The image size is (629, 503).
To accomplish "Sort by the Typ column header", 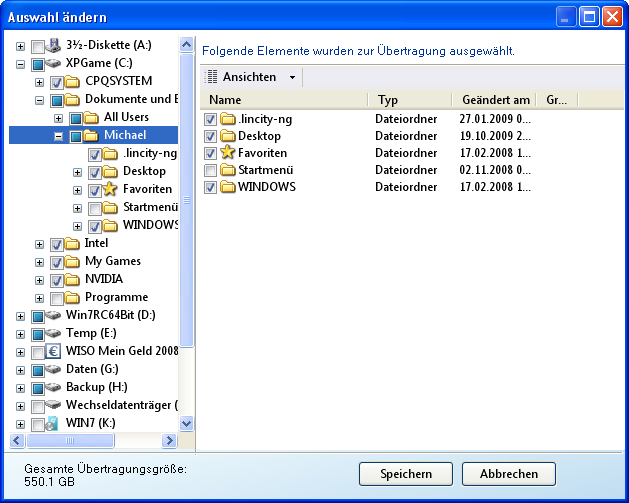I will click(410, 100).
